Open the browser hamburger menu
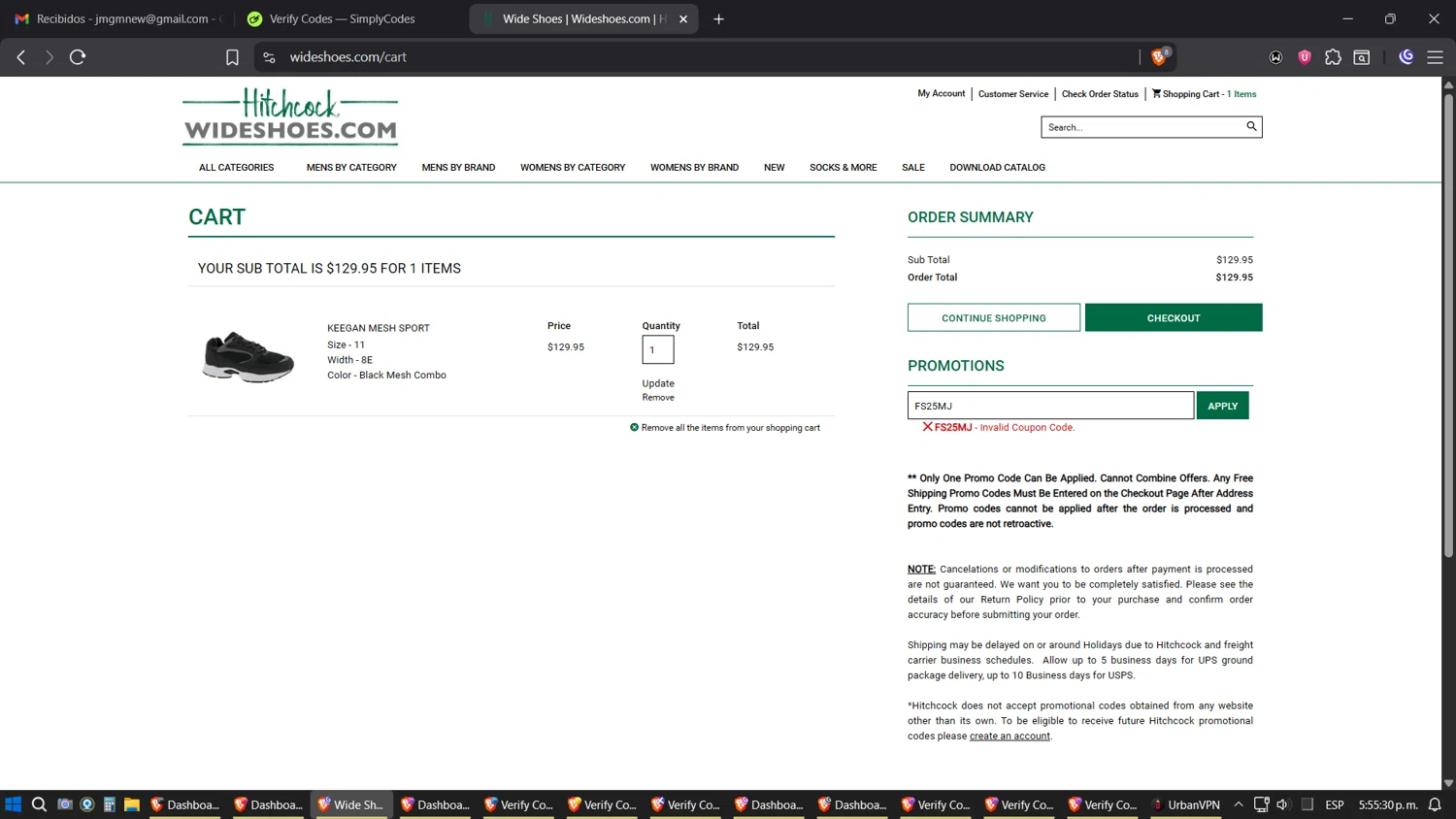The width and height of the screenshot is (1456, 819). tap(1435, 57)
